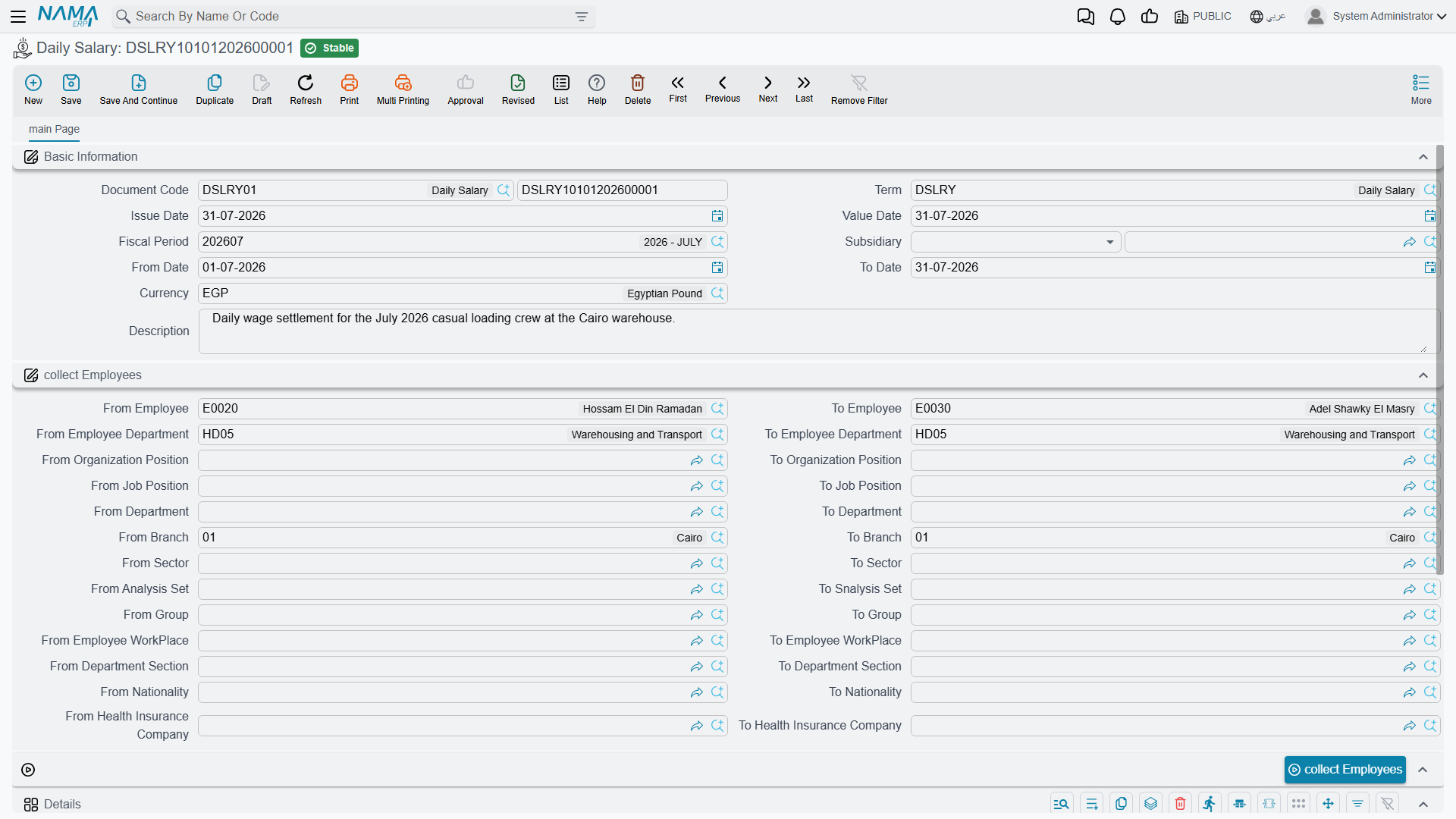Click the PUBLIC company link
The height and width of the screenshot is (819, 1456).
tap(1203, 16)
